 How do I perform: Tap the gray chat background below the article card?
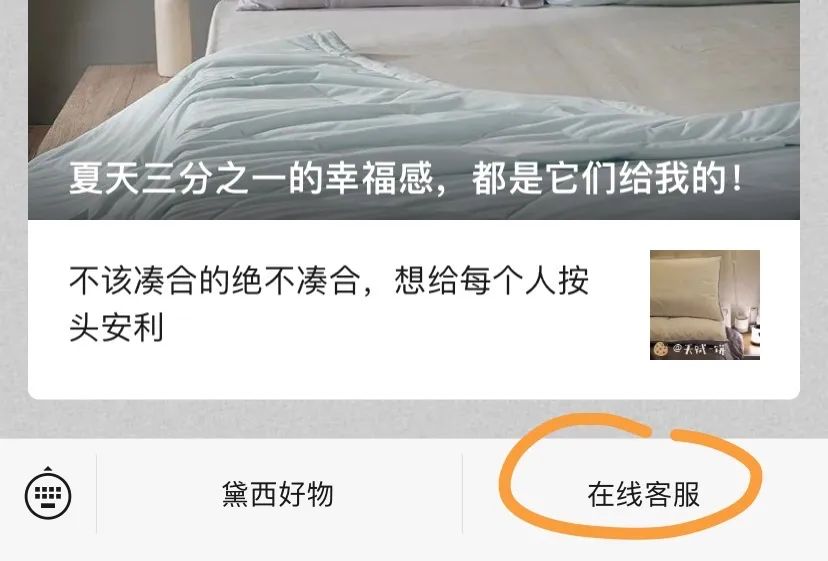point(414,418)
